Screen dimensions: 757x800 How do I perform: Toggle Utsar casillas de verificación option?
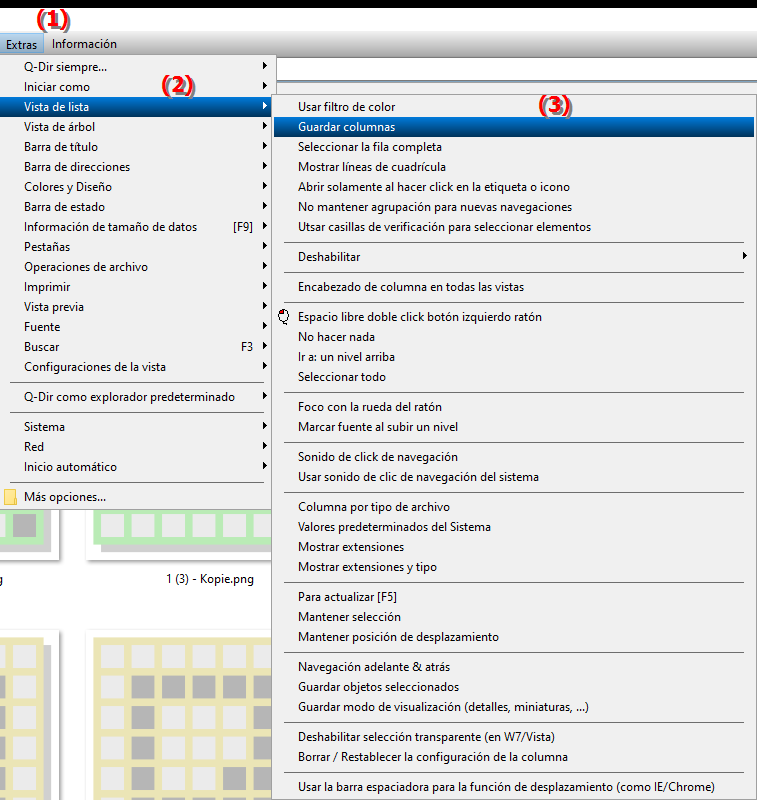514,227
